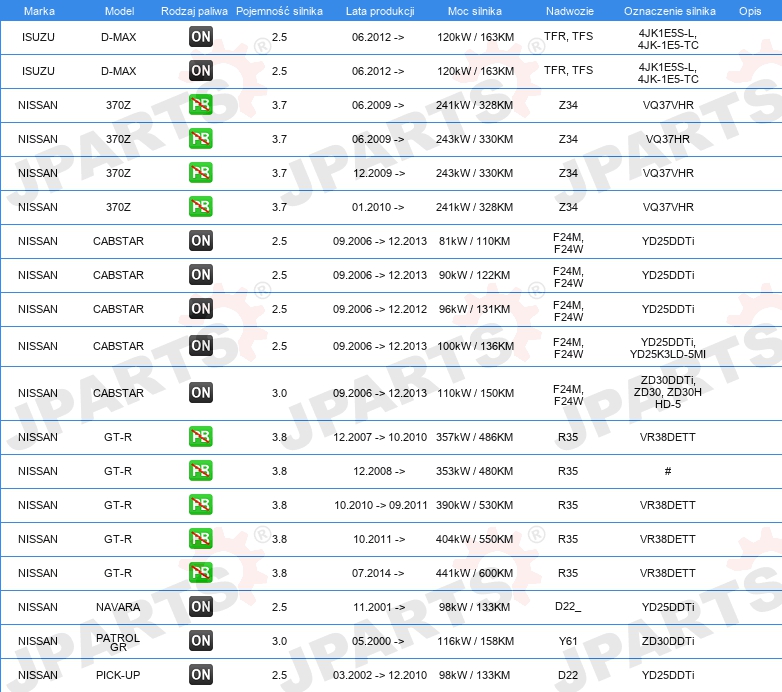Click the 09.2006 -> 12.2012 date cell
The width and height of the screenshot is (782, 692).
[x=380, y=310]
